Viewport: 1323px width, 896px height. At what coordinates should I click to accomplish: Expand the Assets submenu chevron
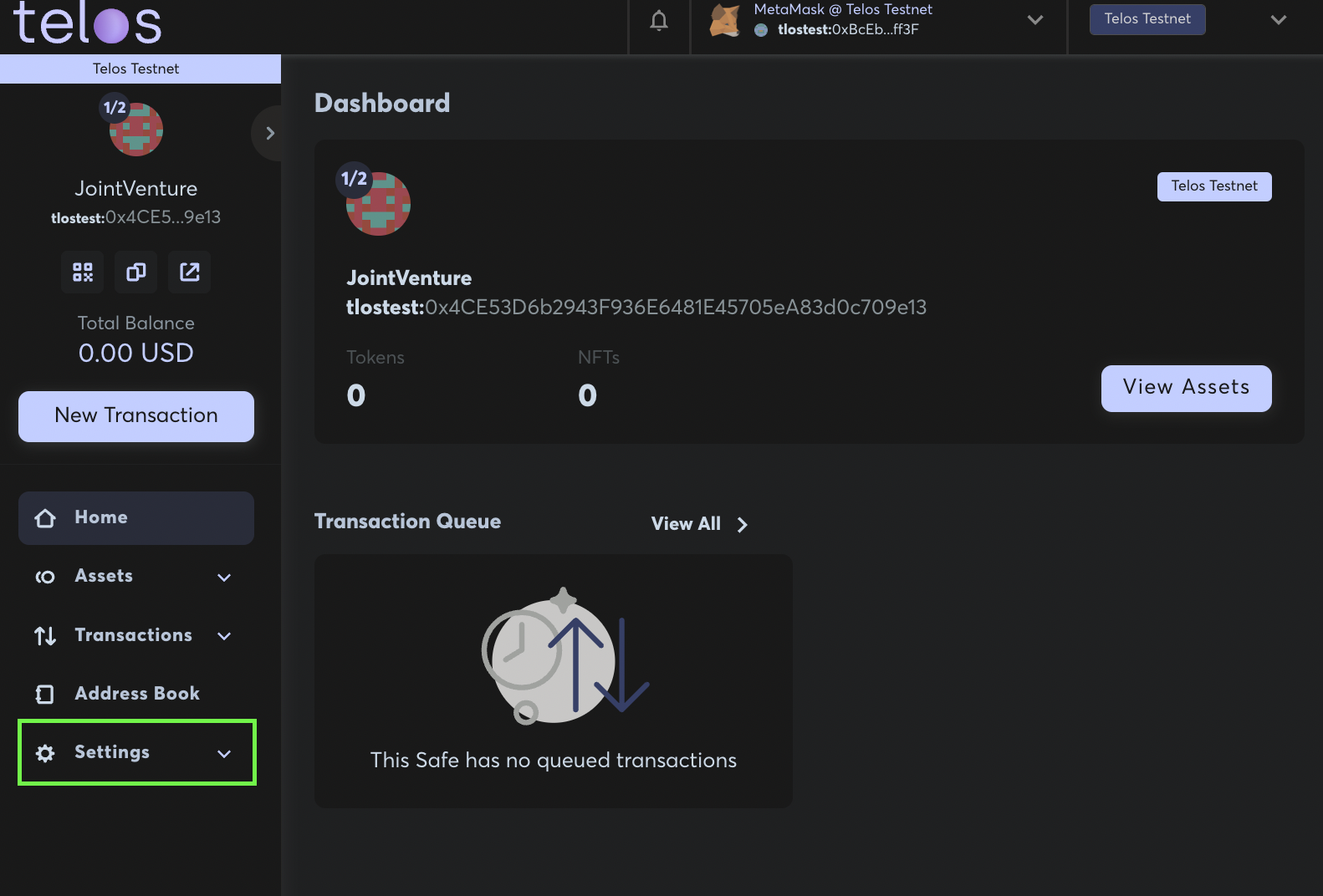(x=224, y=577)
